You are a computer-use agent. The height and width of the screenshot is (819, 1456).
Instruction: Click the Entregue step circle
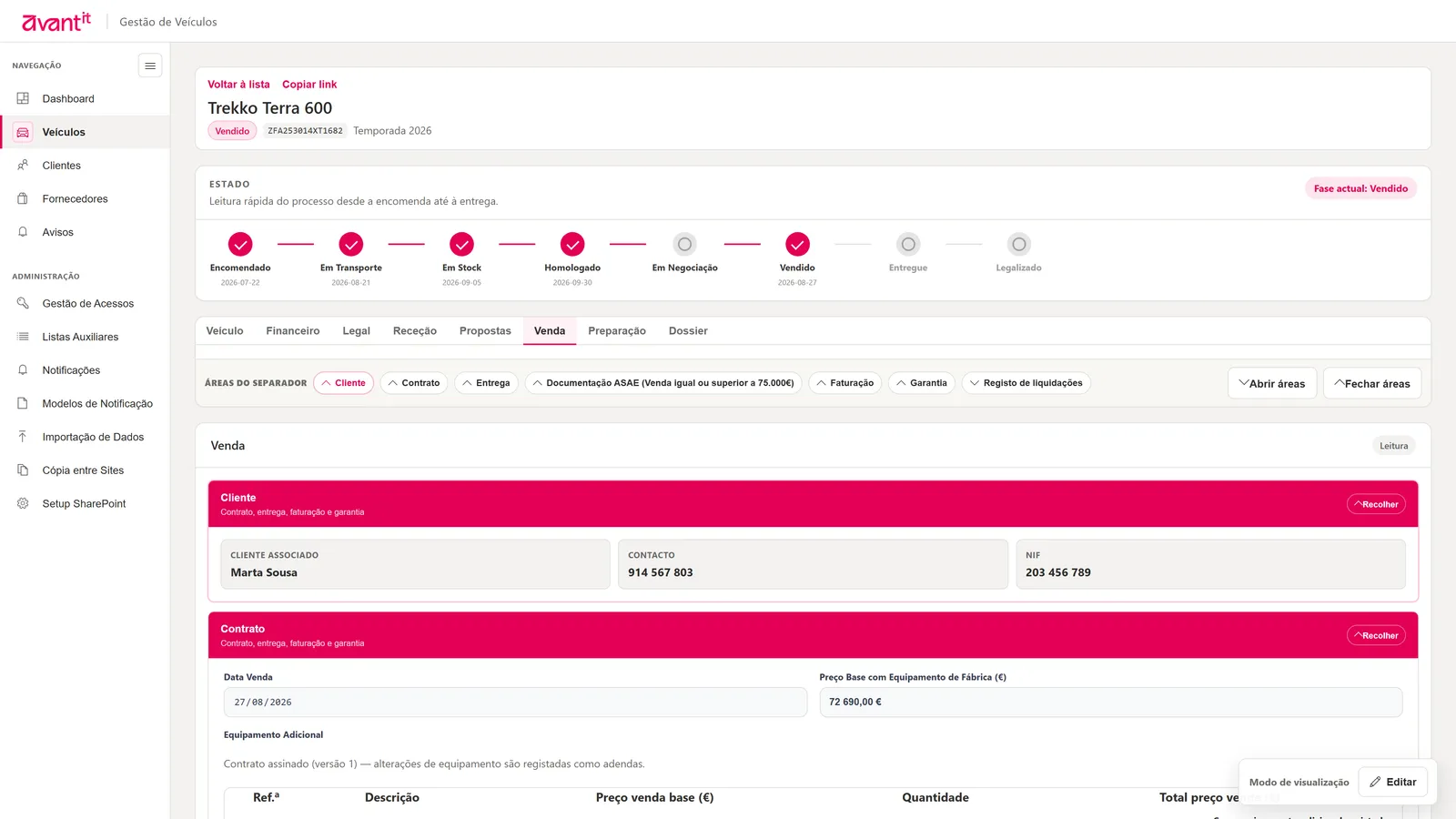click(x=908, y=244)
